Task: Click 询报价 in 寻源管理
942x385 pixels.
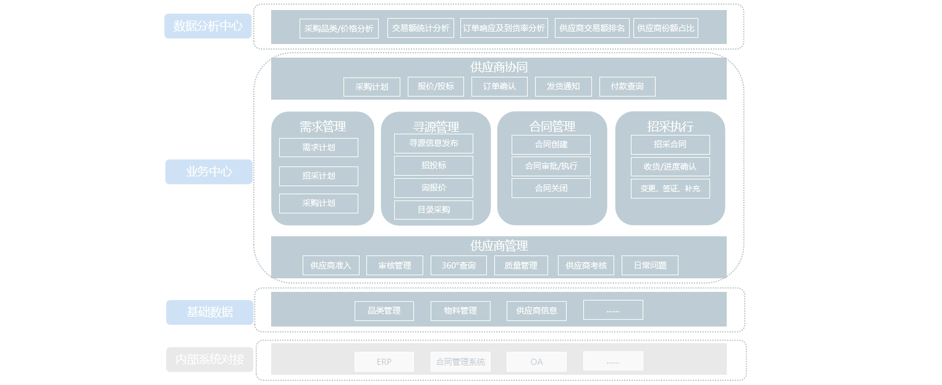Action: [434, 188]
